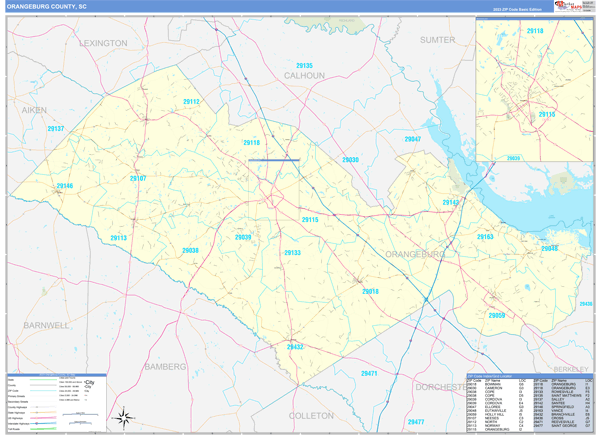Open the ZIP code index table
The image size is (600, 435).
529,400
